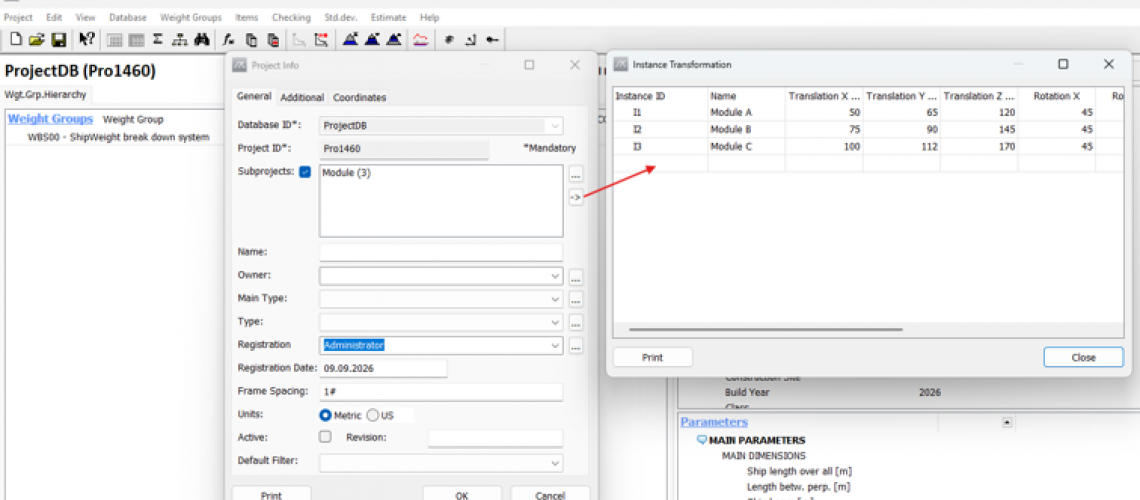1140x500 pixels.
Task: Switch to the Coordinates tab
Action: click(359, 97)
